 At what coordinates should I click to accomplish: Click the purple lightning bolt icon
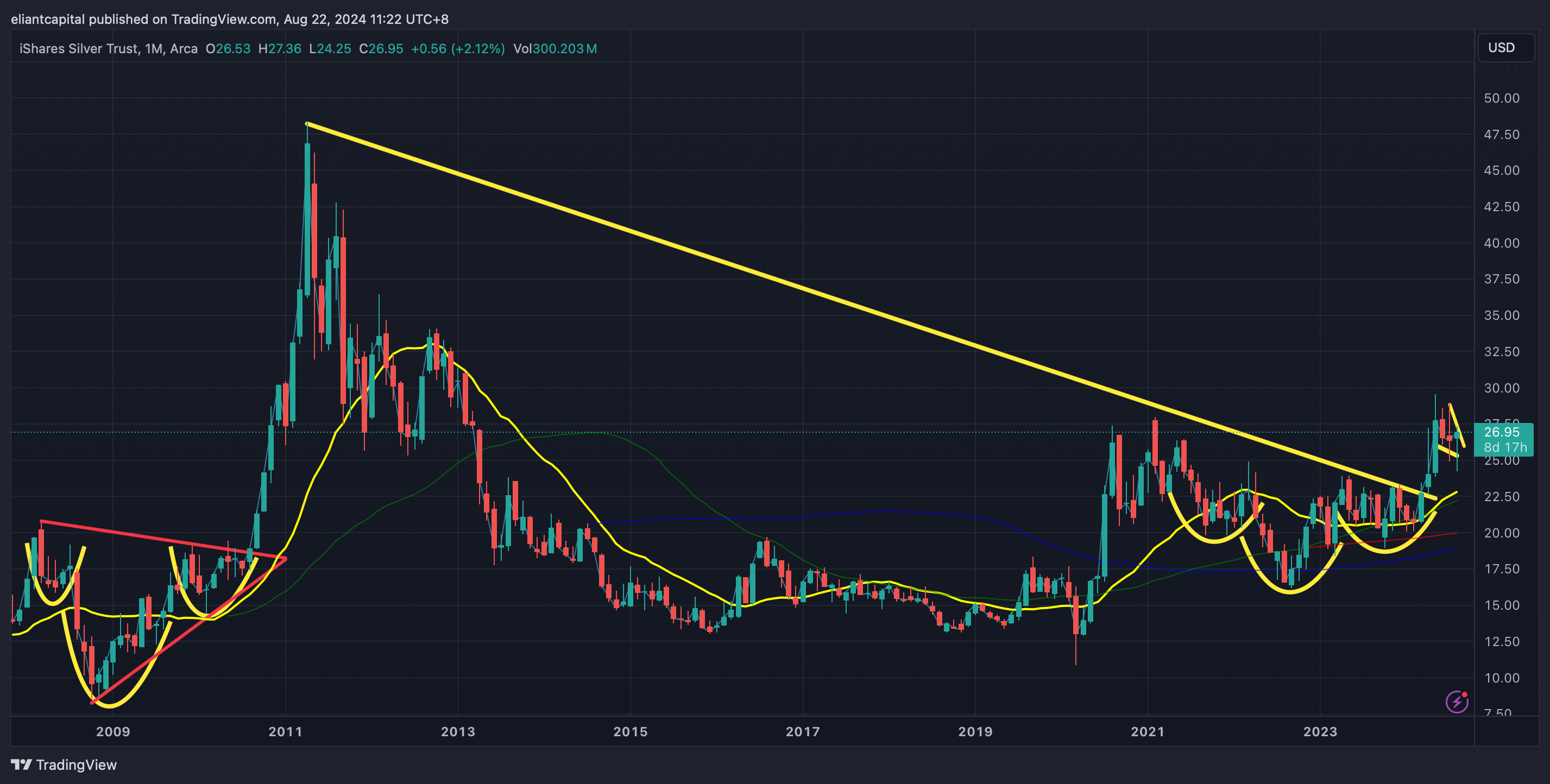click(1457, 701)
